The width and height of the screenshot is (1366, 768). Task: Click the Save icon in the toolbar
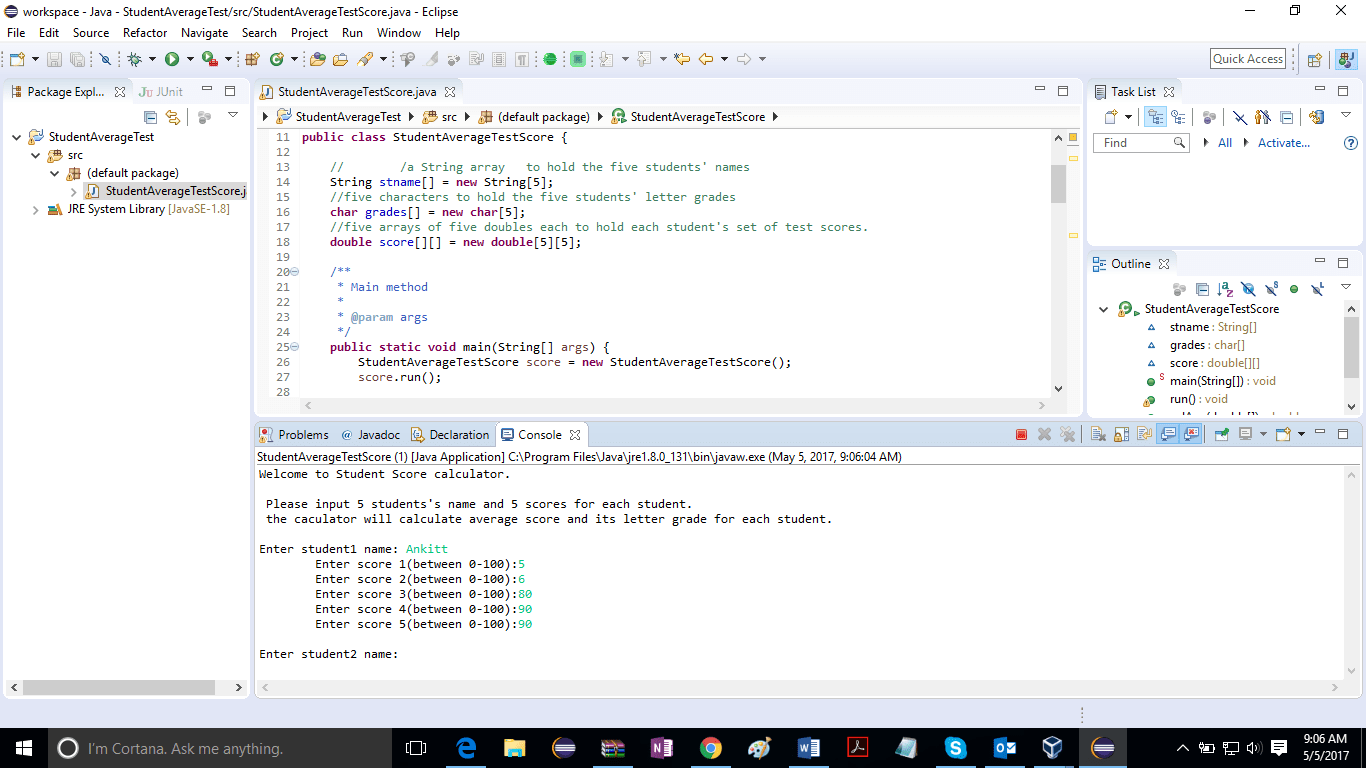point(55,58)
